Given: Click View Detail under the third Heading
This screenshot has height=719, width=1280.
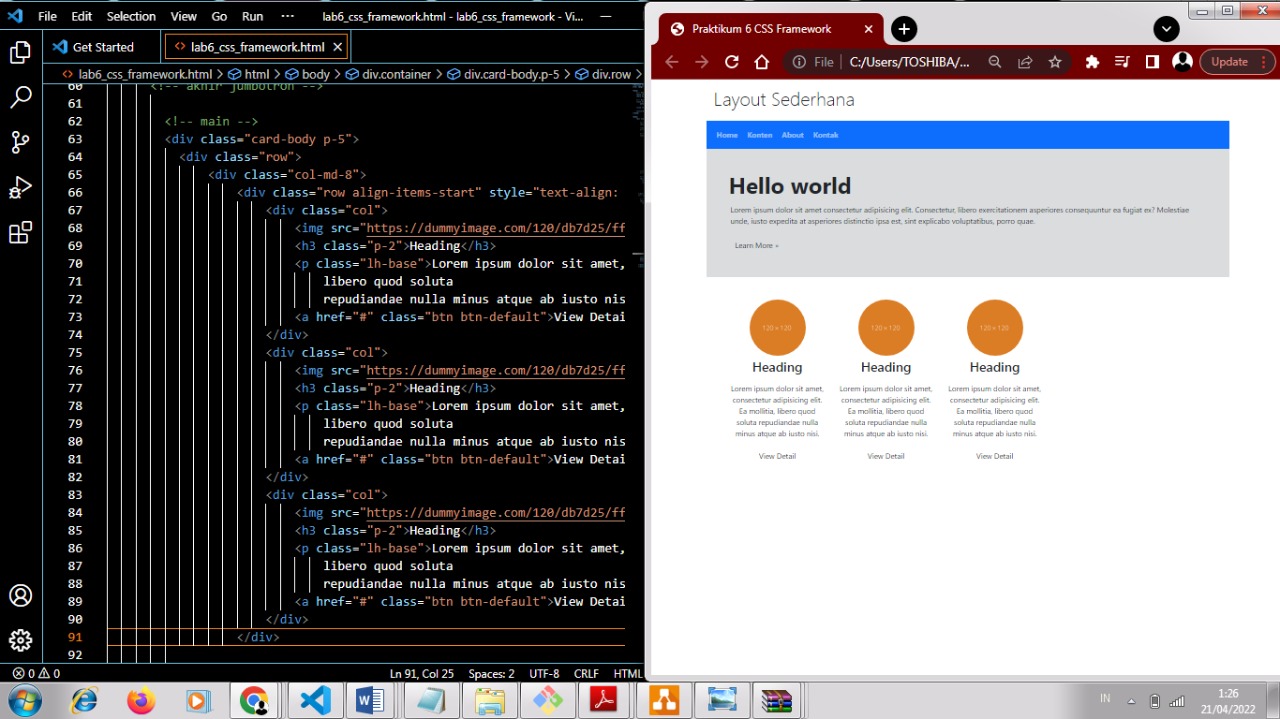Looking at the screenshot, I should tap(994, 456).
